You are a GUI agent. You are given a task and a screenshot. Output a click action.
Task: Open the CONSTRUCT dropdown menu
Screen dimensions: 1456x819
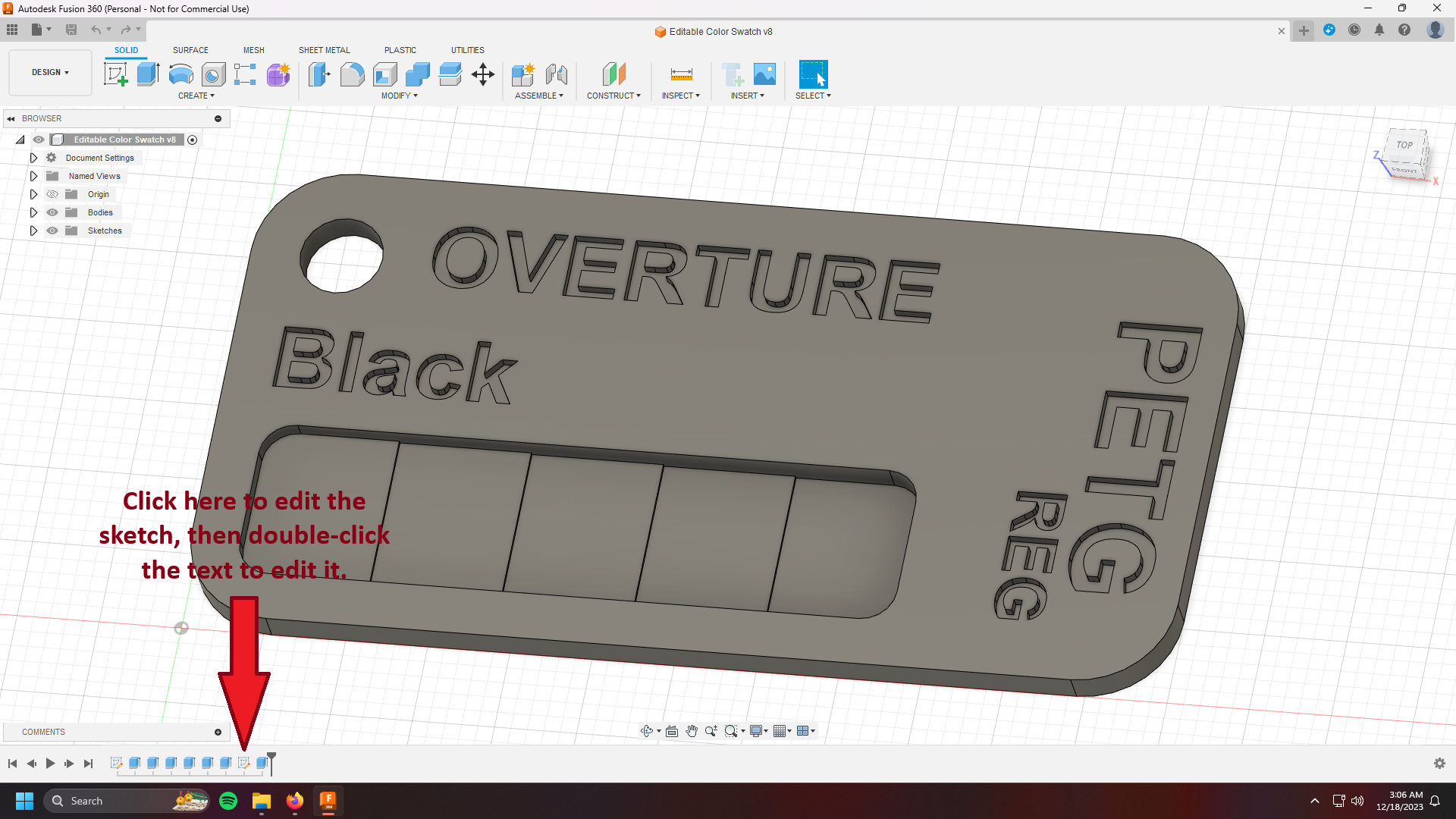pyautogui.click(x=613, y=96)
